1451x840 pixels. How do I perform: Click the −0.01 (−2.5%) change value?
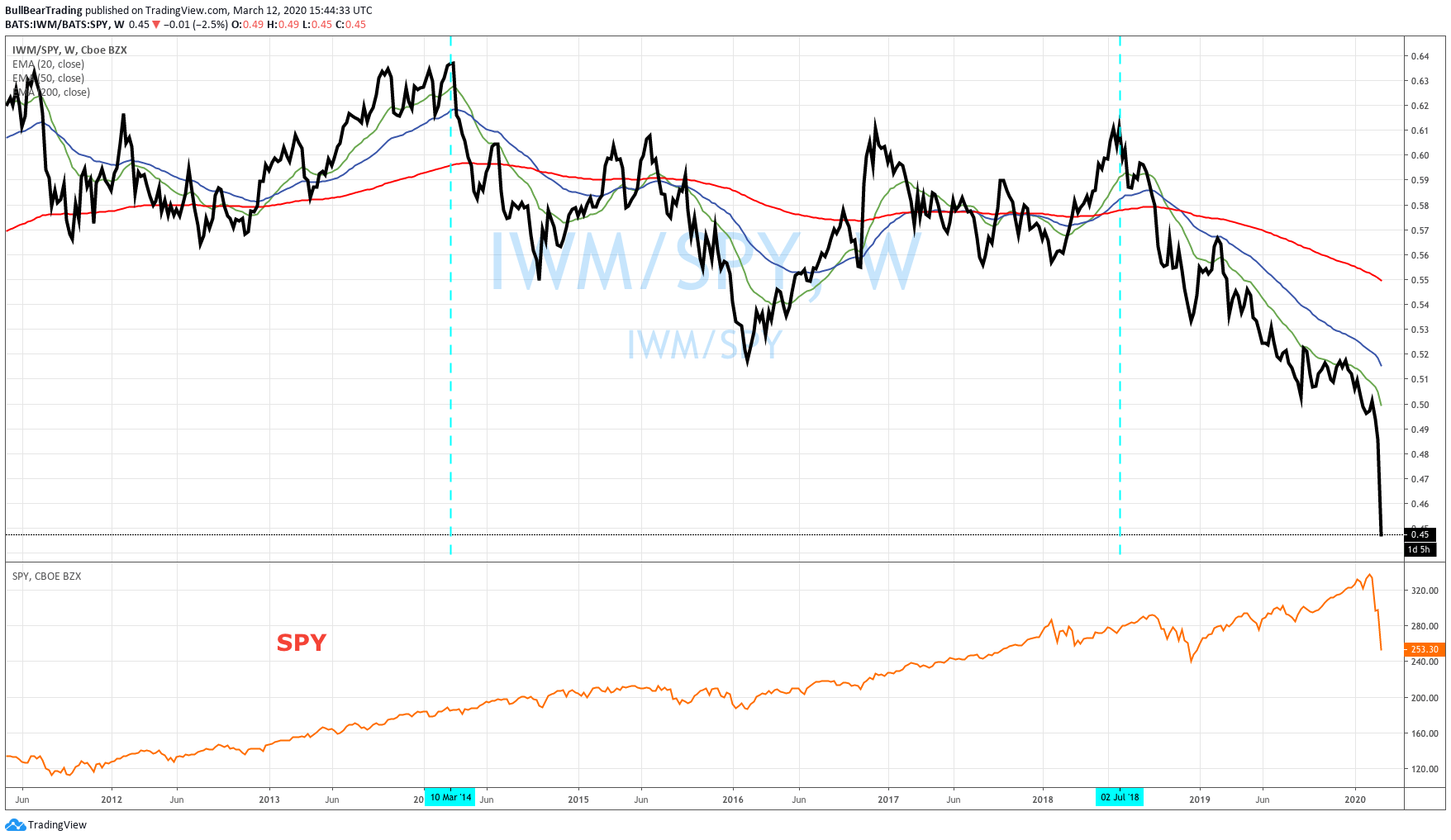tap(196, 25)
